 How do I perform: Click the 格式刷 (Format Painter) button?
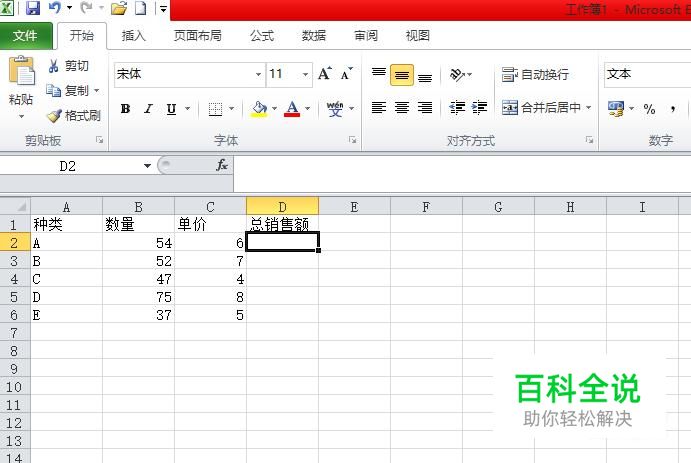click(x=74, y=115)
